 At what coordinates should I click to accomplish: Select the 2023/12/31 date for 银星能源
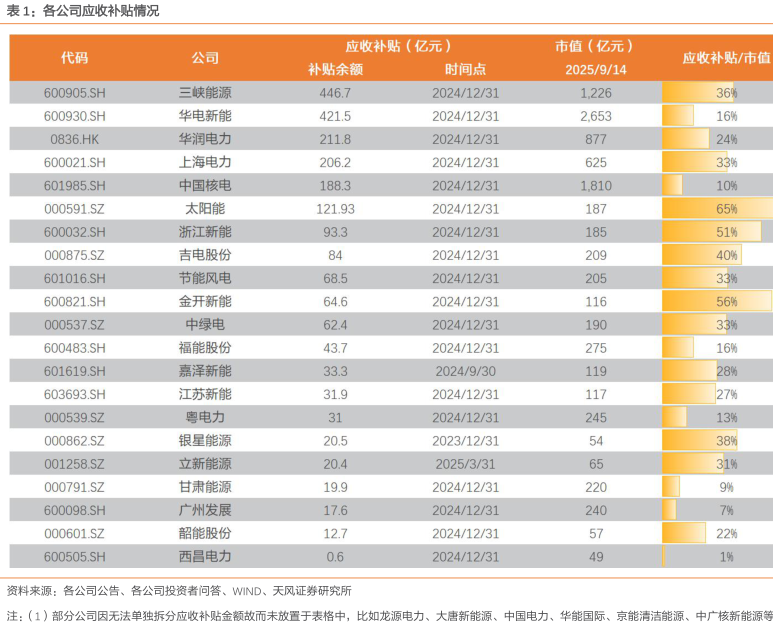coord(465,440)
